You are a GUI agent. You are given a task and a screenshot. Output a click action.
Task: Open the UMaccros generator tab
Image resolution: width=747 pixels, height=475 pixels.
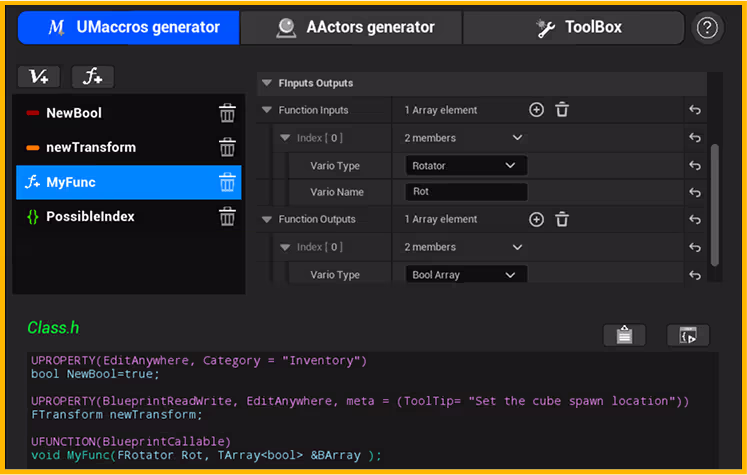click(x=129, y=28)
